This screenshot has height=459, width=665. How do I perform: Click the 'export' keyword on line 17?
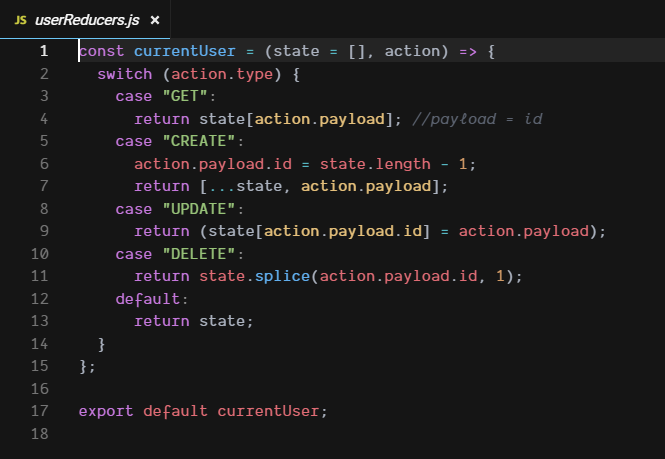click(106, 411)
